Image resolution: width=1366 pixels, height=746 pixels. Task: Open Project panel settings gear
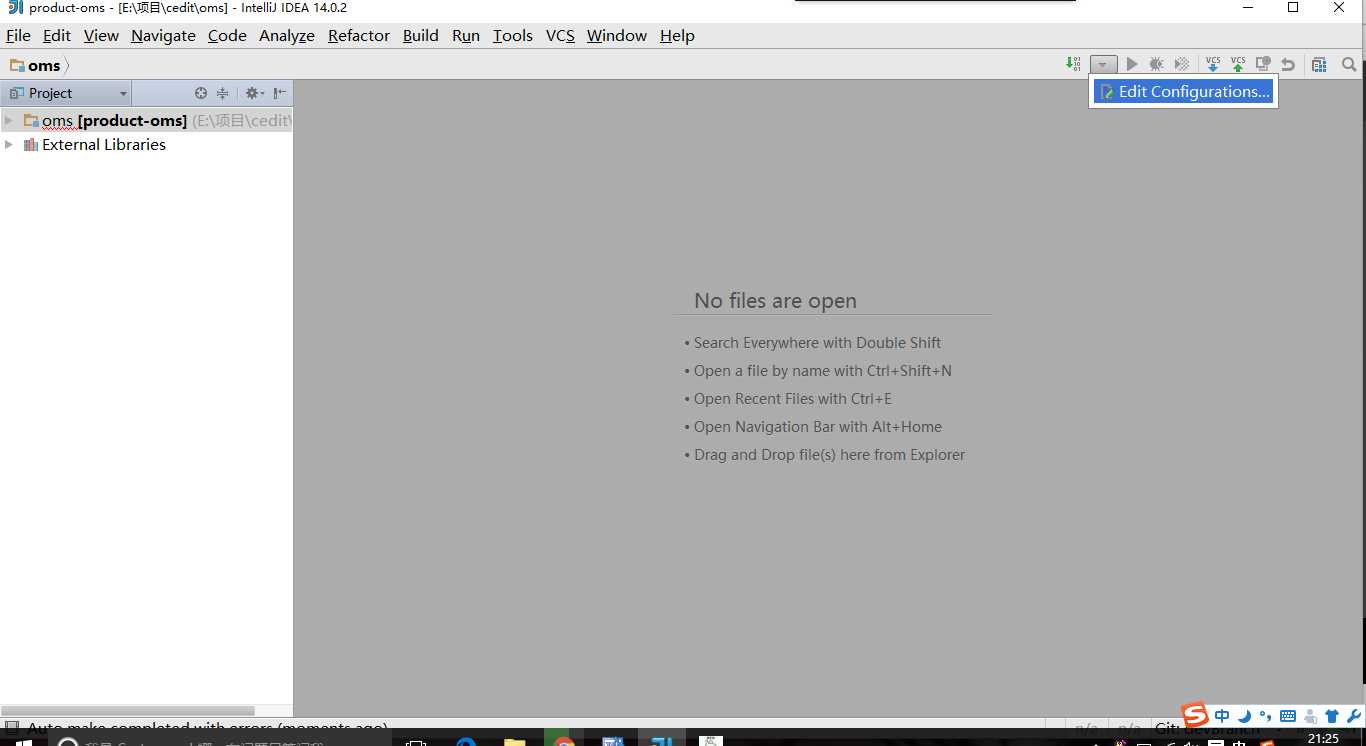tap(254, 93)
